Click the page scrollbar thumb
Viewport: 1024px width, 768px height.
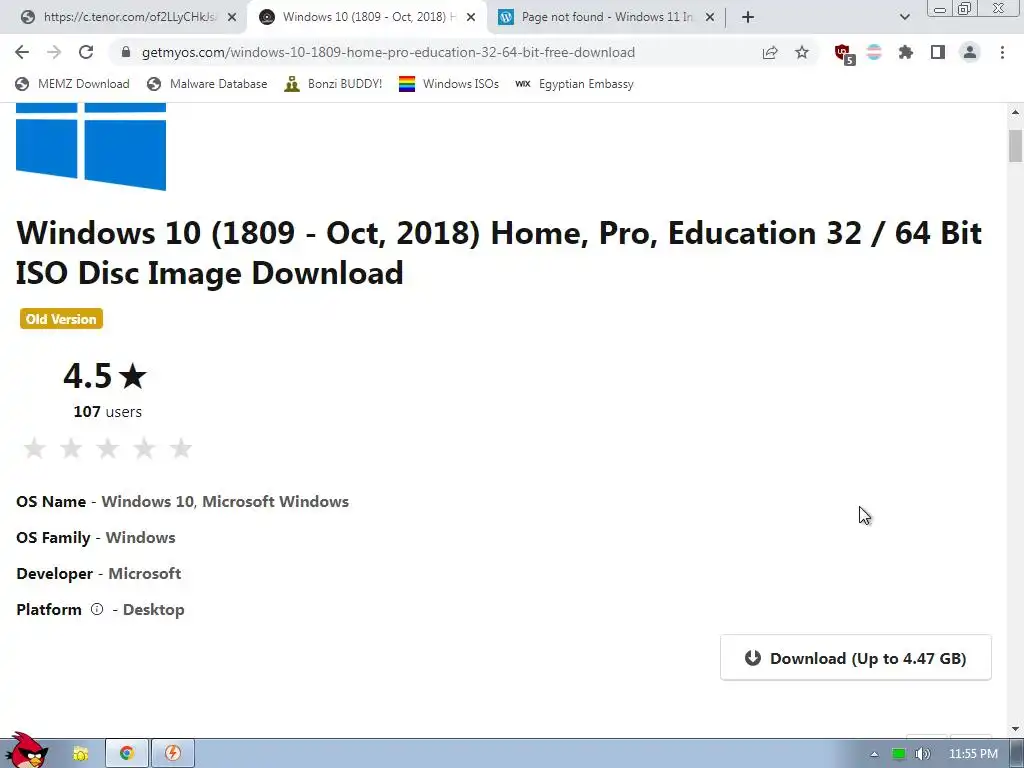coord(1015,145)
